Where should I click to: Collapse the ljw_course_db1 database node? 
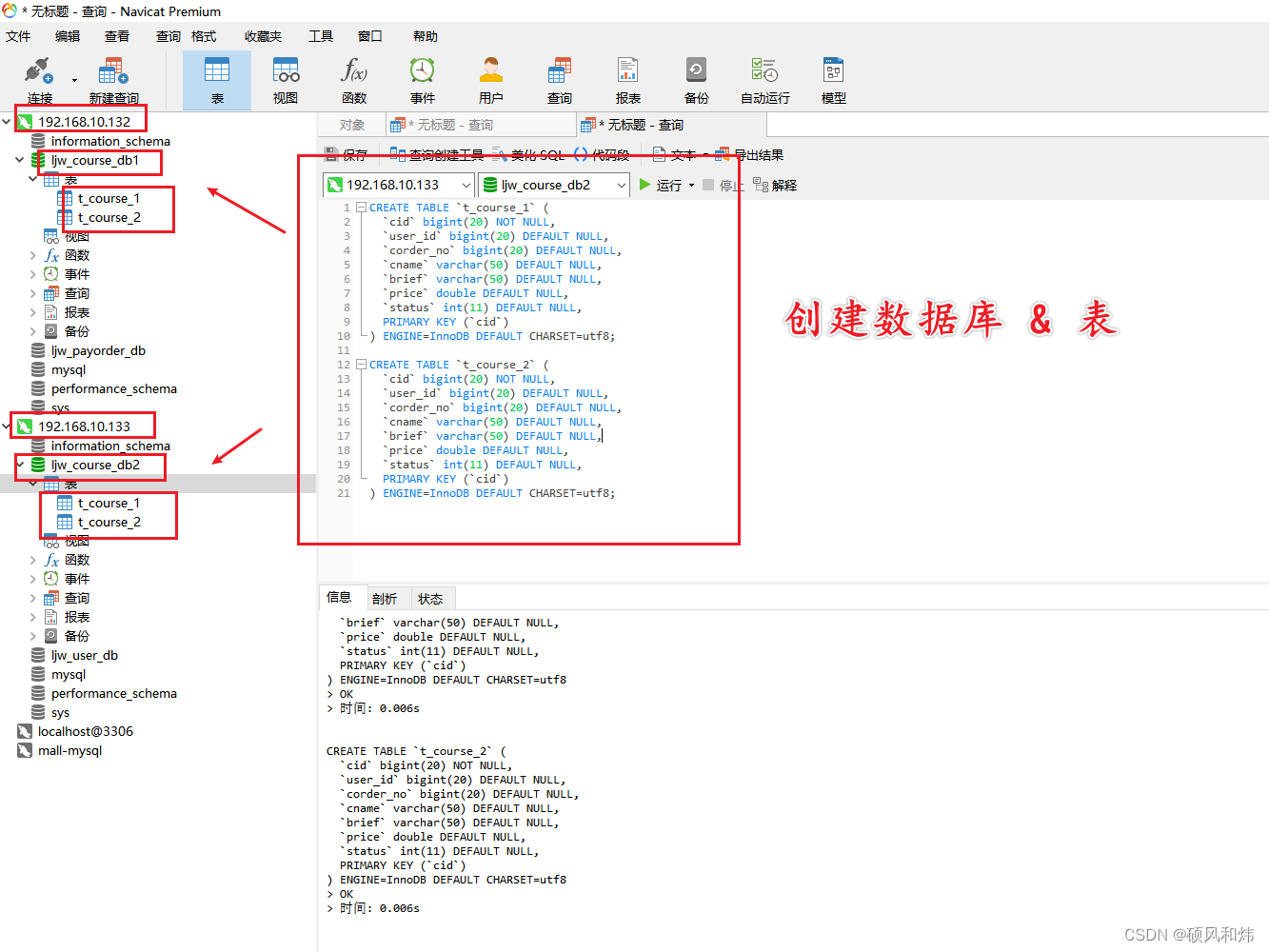coord(19,160)
